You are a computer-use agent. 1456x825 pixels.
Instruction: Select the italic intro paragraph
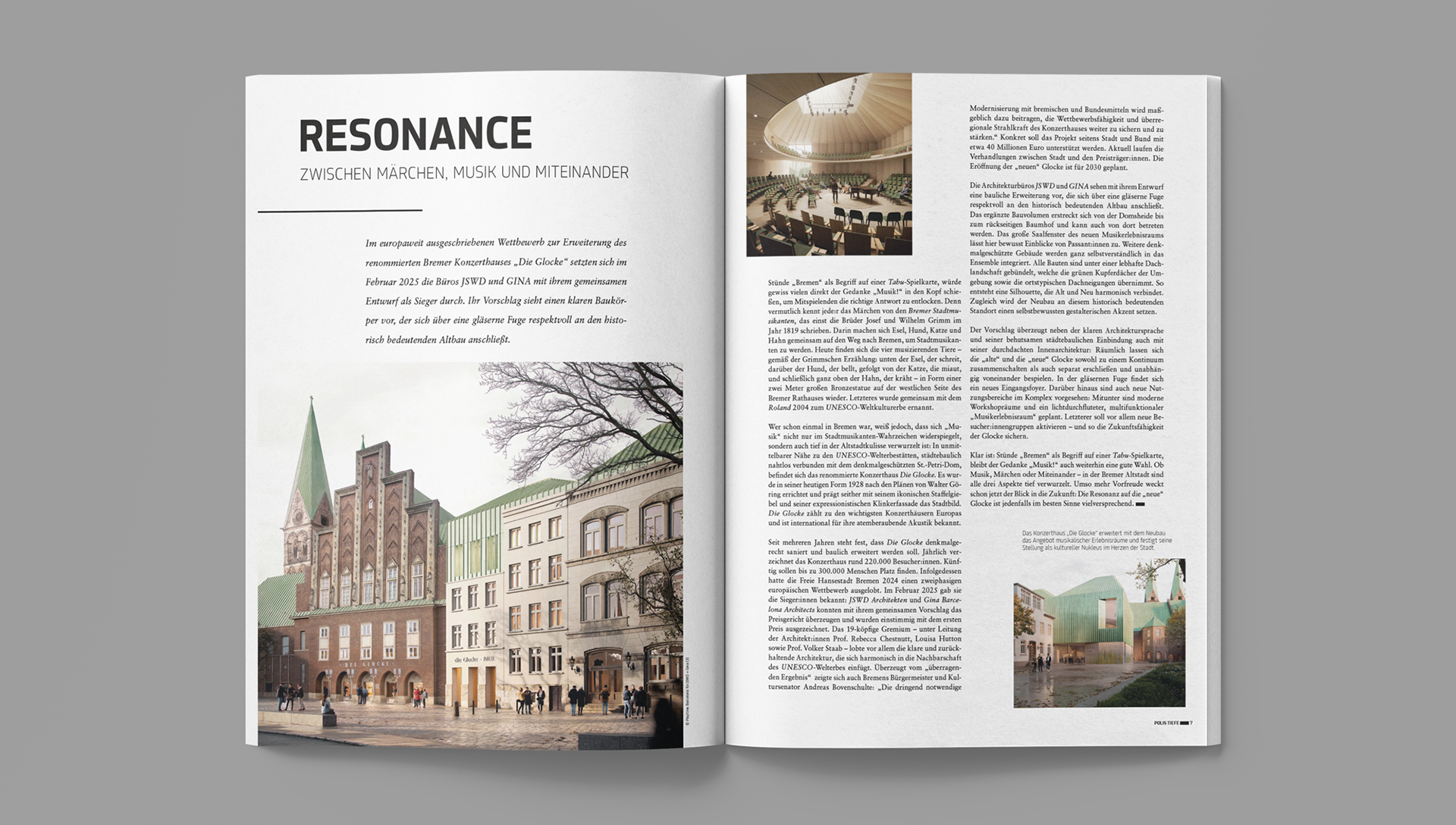tap(496, 291)
